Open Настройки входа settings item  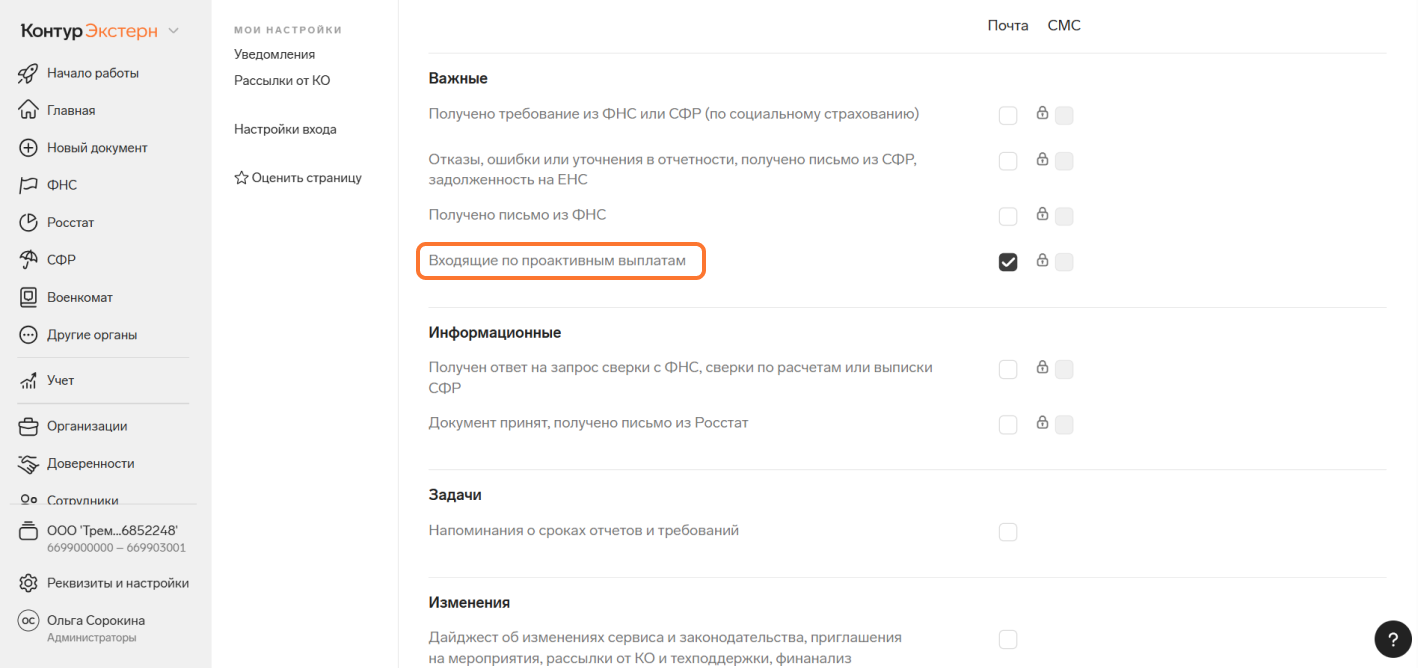pyautogui.click(x=285, y=129)
